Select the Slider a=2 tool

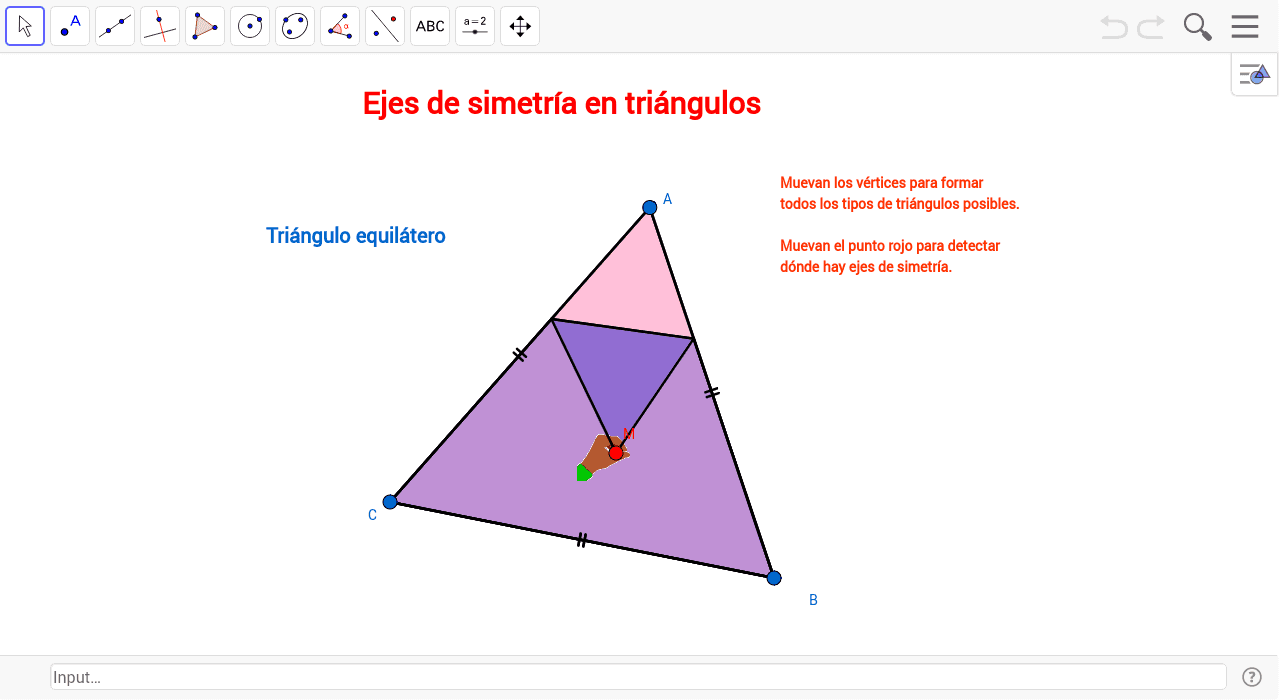475,26
